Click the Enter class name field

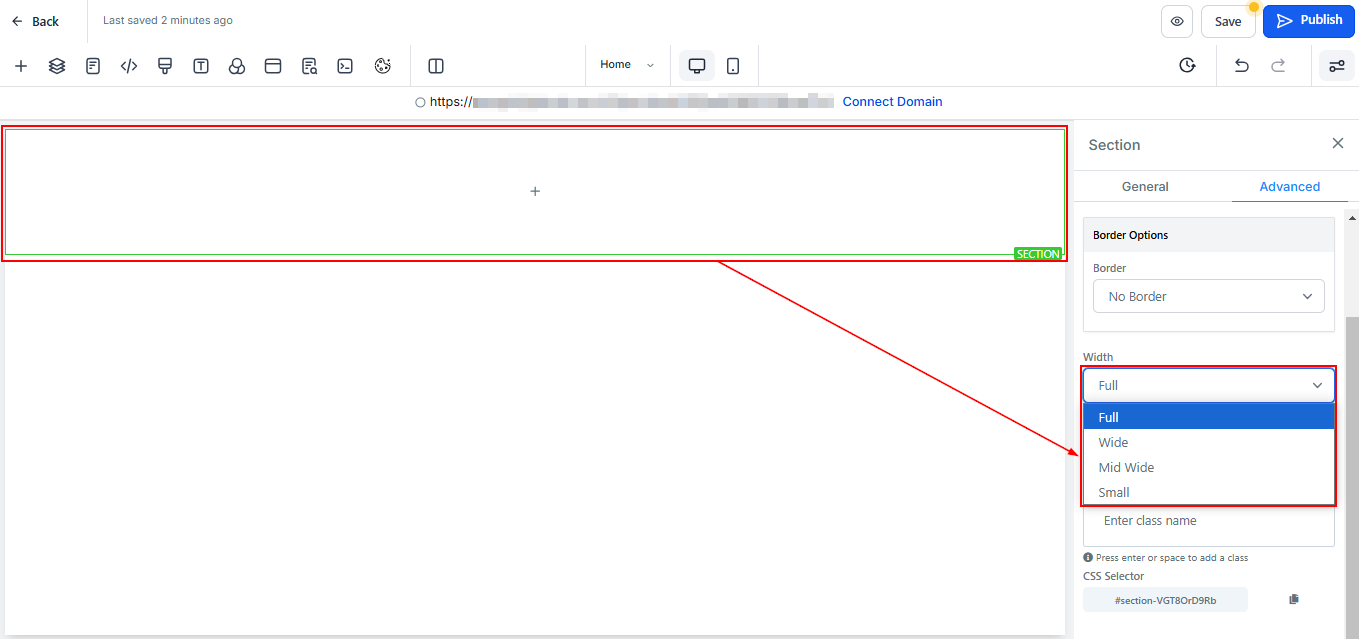(1208, 522)
